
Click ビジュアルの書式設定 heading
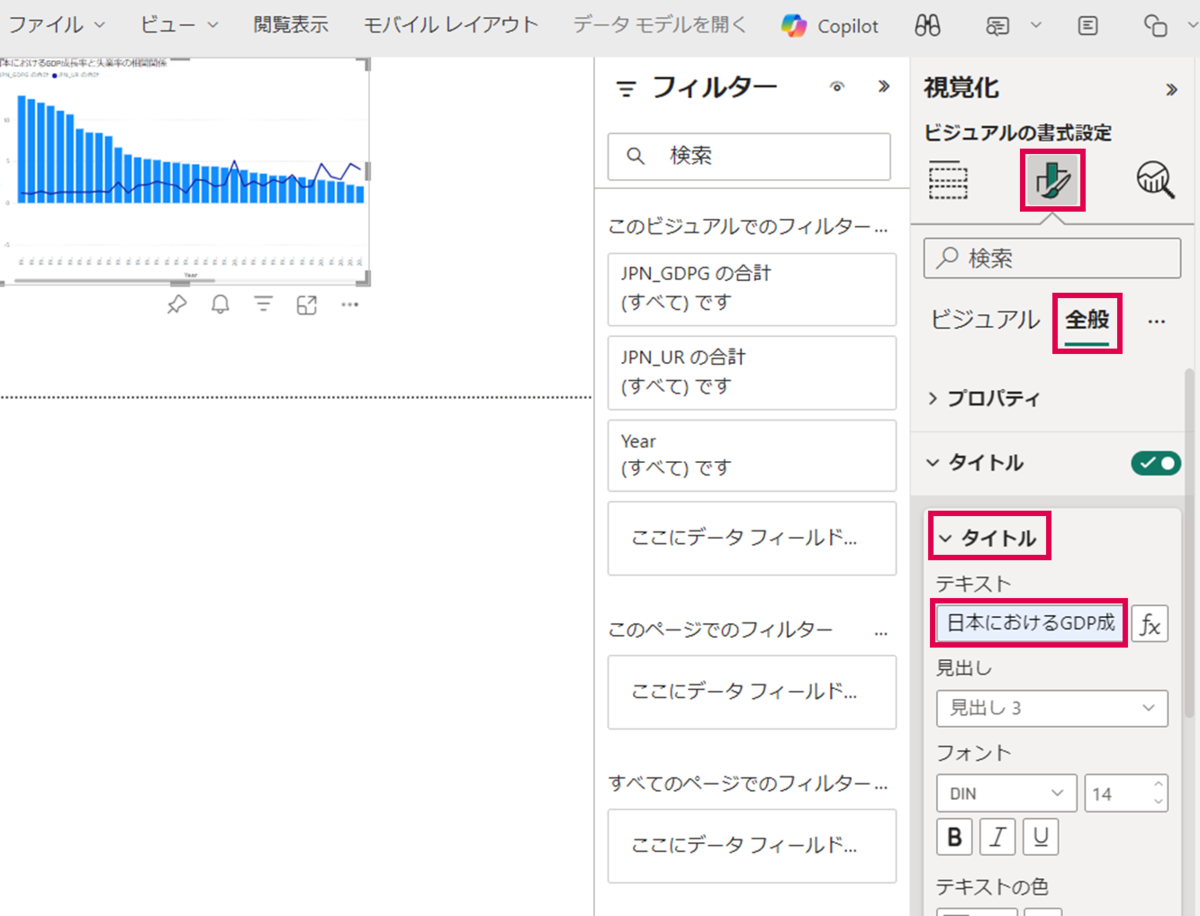click(1018, 134)
